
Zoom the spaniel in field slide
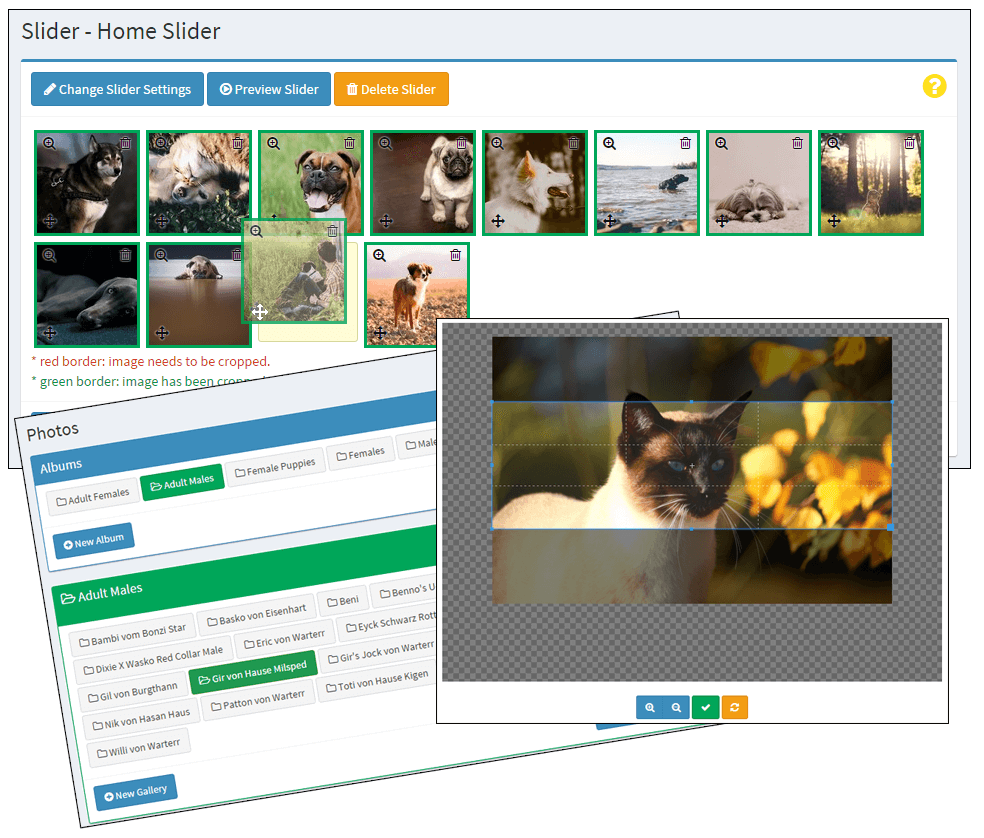(380, 255)
